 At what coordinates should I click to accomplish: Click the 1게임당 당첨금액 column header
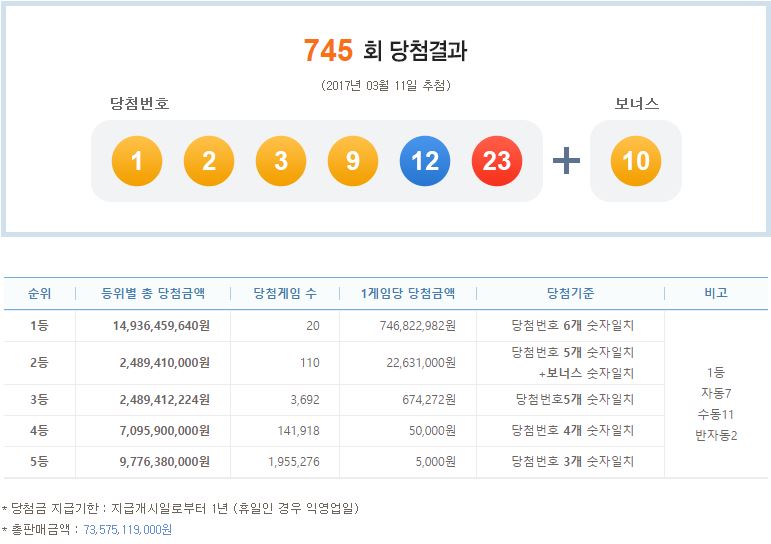pyautogui.click(x=407, y=293)
